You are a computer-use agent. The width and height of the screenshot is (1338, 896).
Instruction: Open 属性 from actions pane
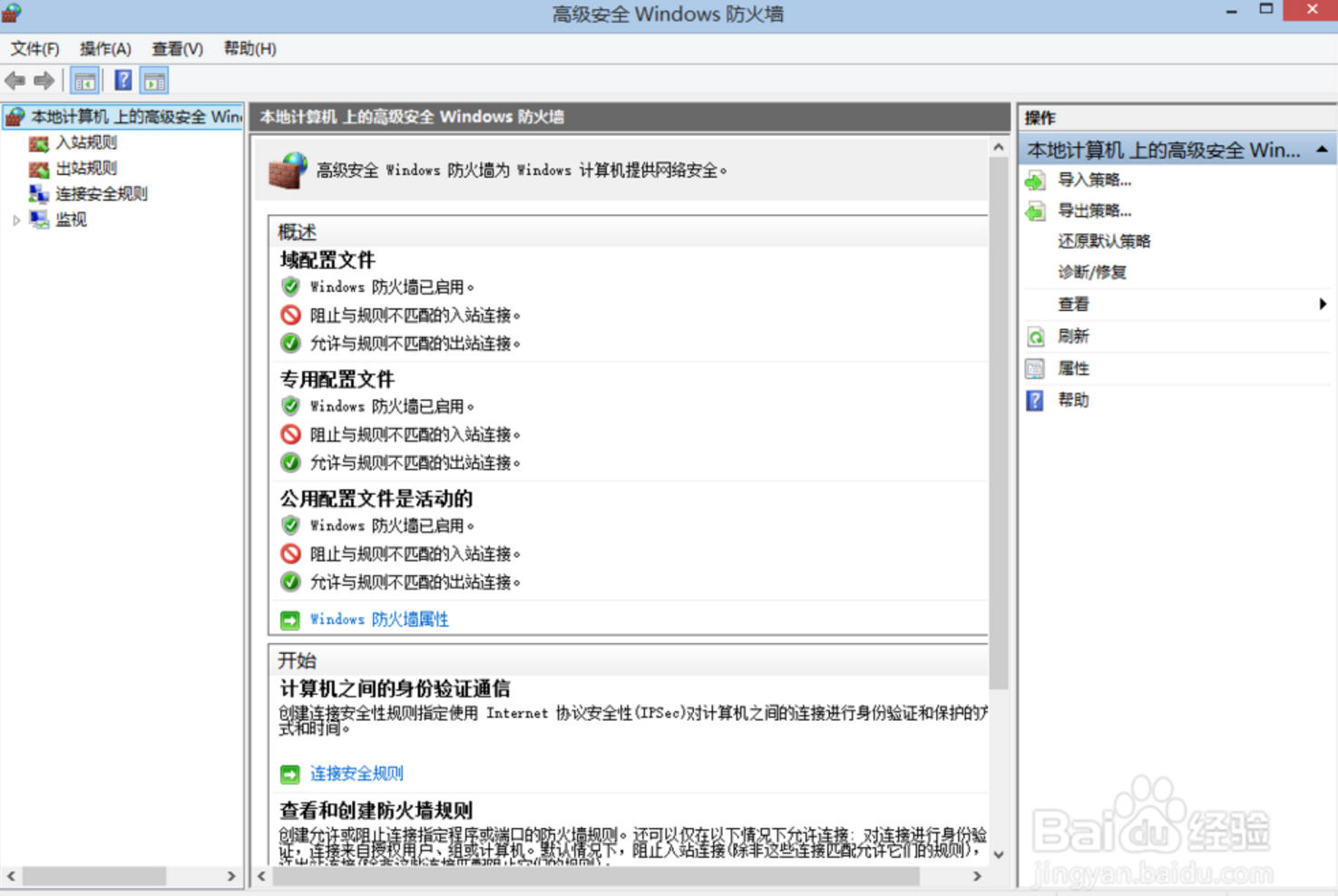1073,368
